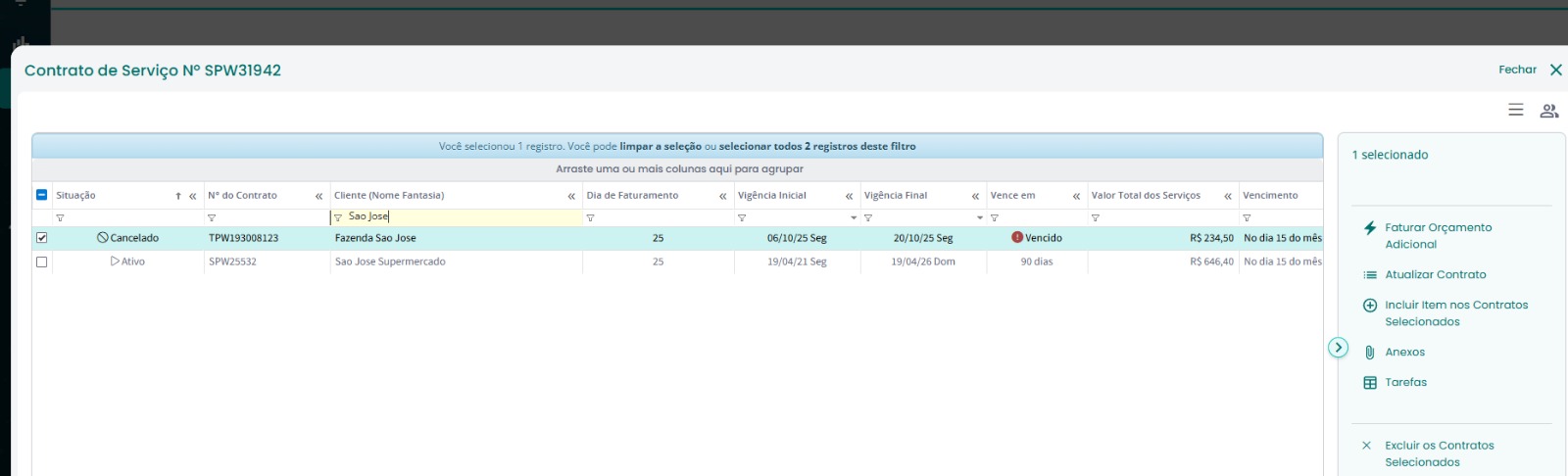Check the Sao Jose Supermercado row checkbox
The height and width of the screenshot is (476, 1568).
[x=41, y=262]
